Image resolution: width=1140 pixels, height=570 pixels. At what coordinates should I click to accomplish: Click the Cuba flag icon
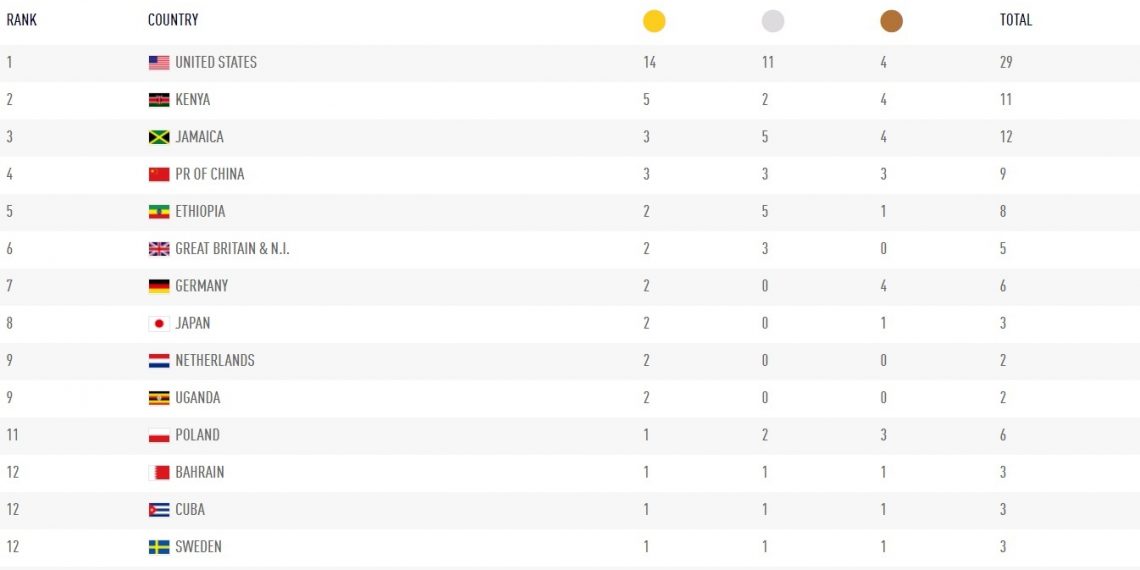[x=159, y=510]
